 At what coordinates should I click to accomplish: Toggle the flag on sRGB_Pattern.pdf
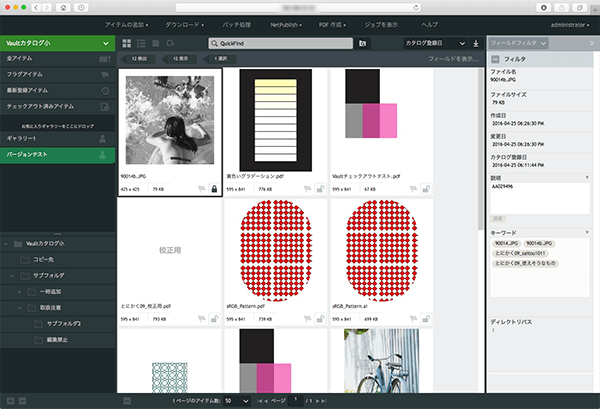pos(307,319)
